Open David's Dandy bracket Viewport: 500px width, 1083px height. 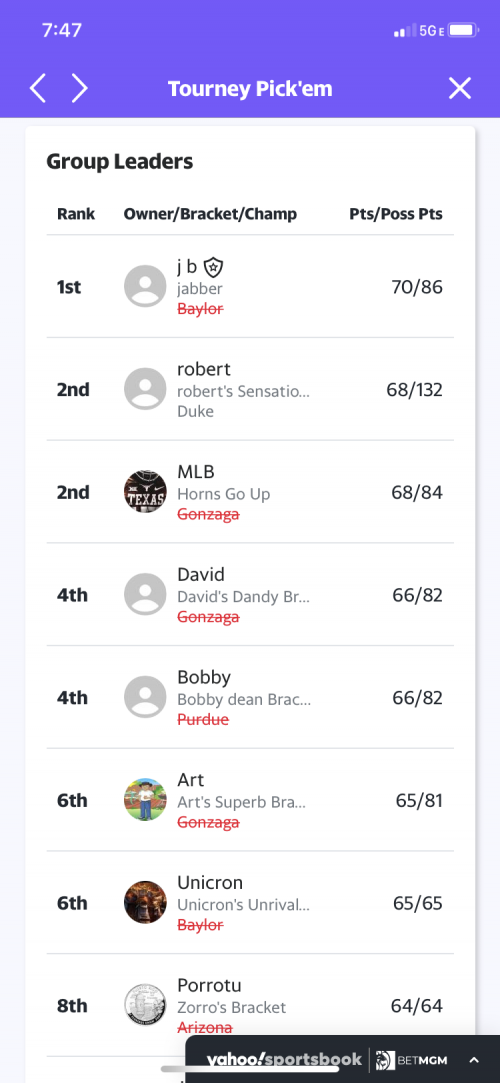pyautogui.click(x=243, y=597)
